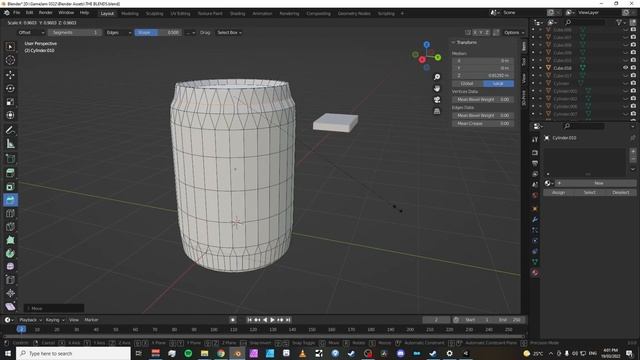Viewport: 640px width, 360px height.
Task: Open the material browse dropdown
Action: coord(549,183)
